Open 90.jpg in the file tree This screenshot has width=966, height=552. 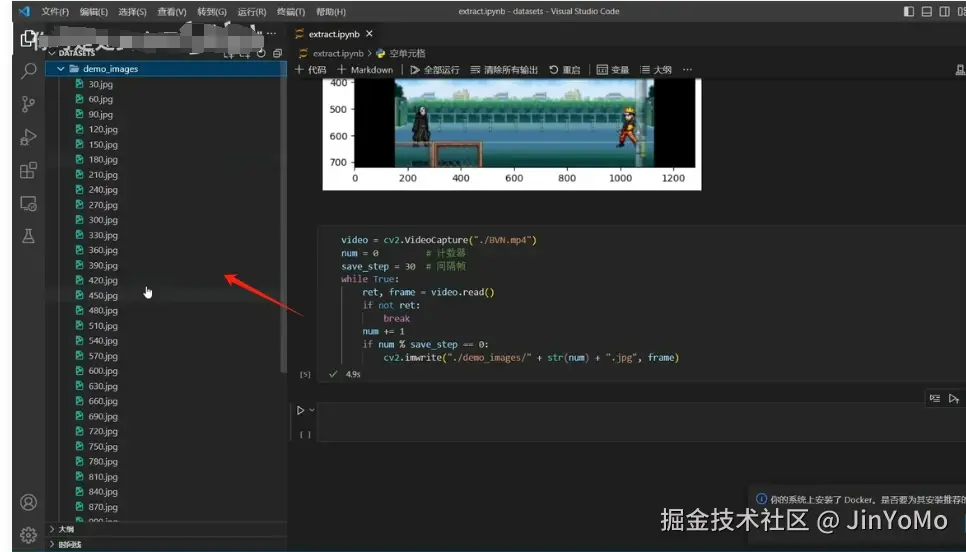tap(100, 114)
